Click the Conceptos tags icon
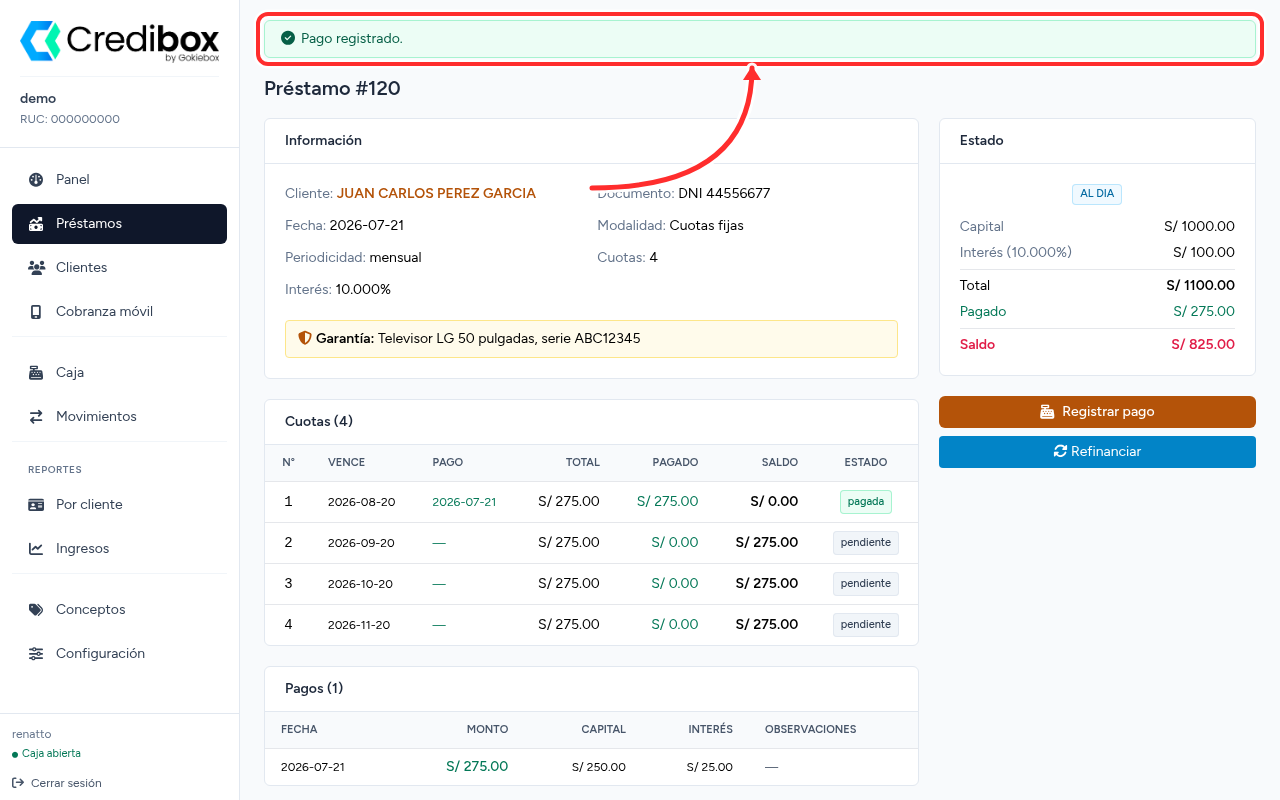This screenshot has height=800, width=1280. (36, 610)
